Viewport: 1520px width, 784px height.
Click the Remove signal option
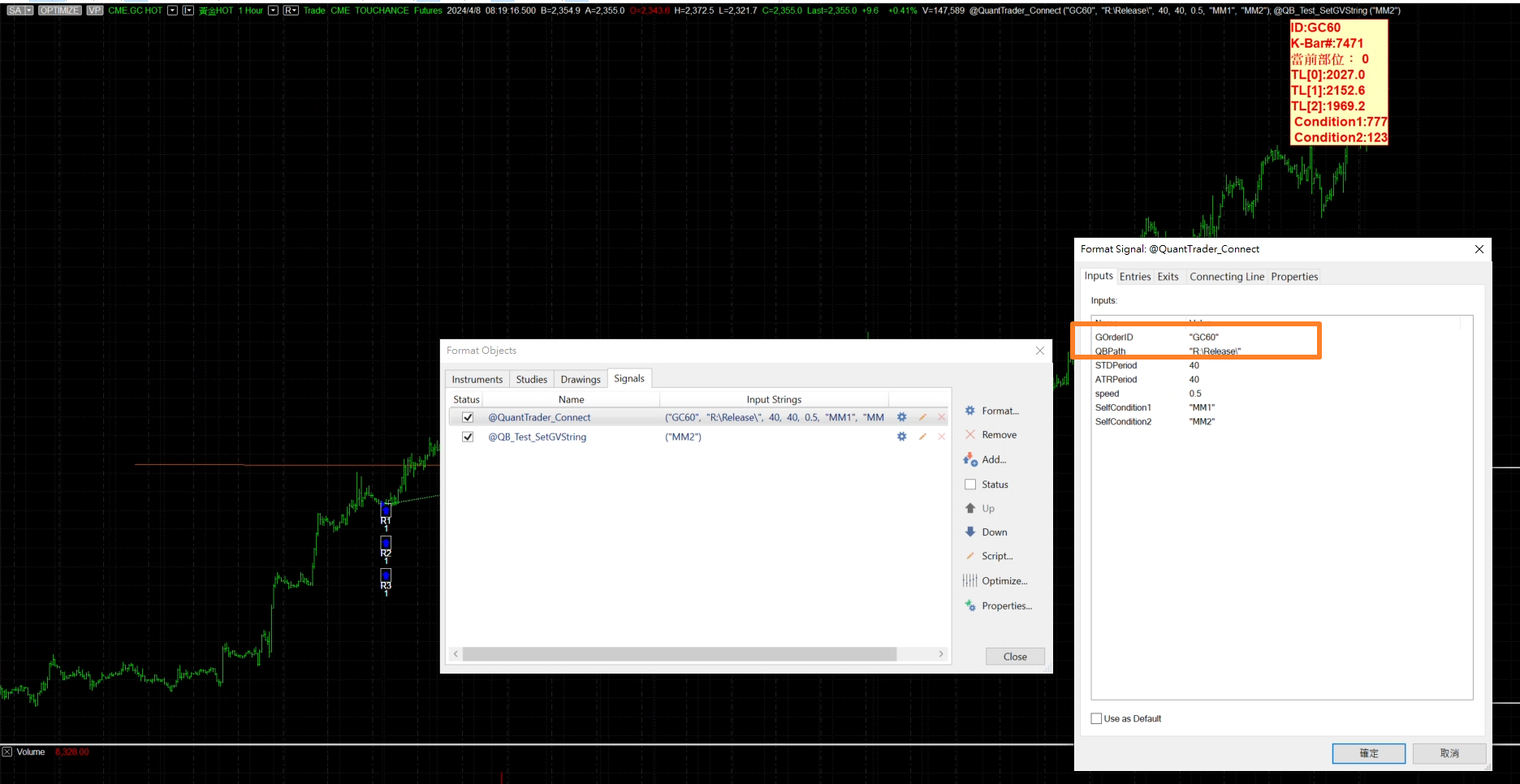[x=999, y=435]
